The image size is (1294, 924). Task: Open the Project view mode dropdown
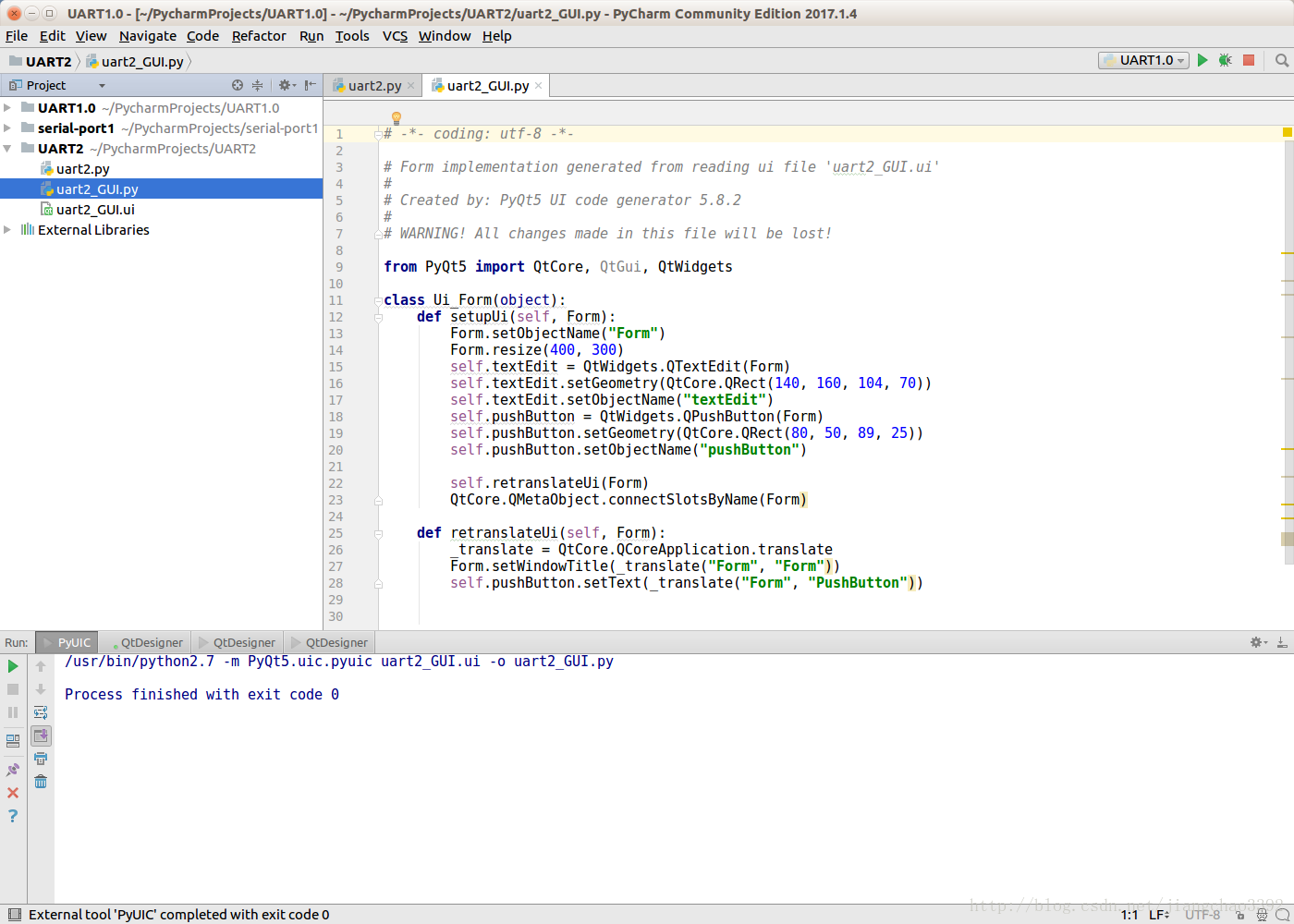(x=102, y=85)
